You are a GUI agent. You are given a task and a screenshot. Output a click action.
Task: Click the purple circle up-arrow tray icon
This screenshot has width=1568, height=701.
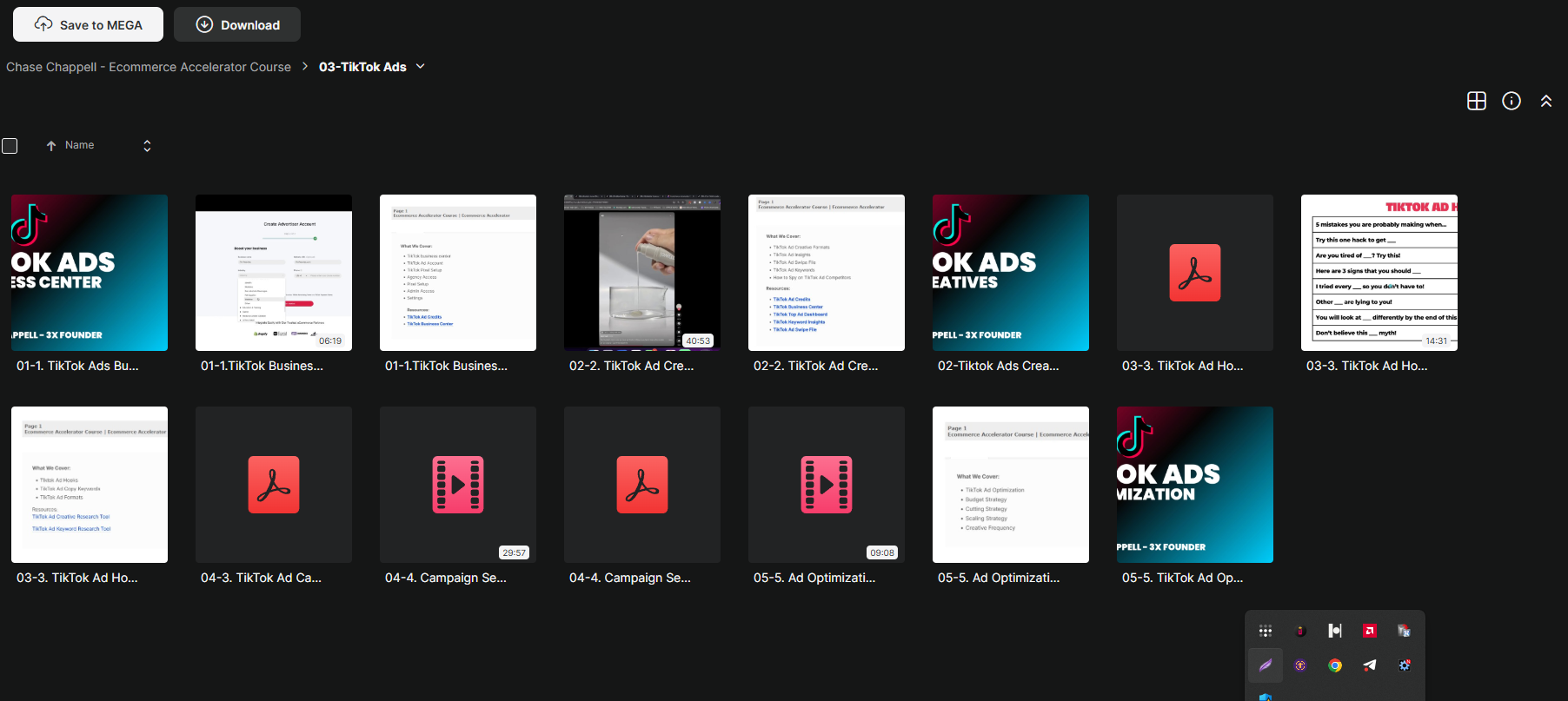tap(1300, 665)
